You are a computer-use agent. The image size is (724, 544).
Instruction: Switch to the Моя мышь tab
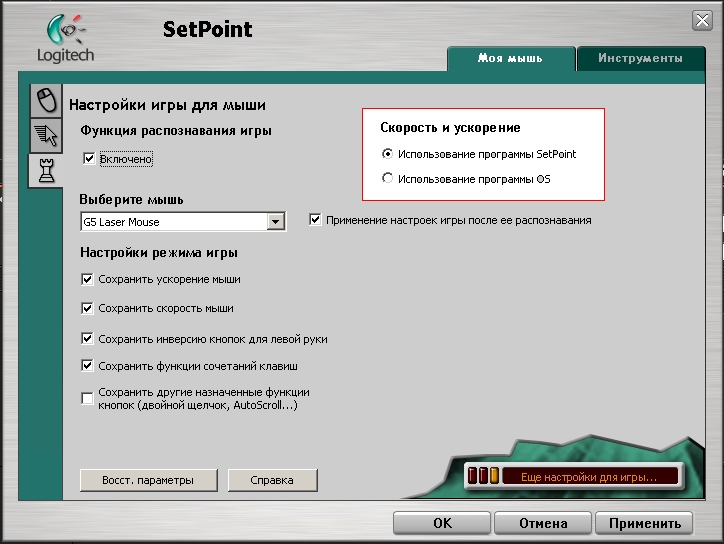click(511, 59)
